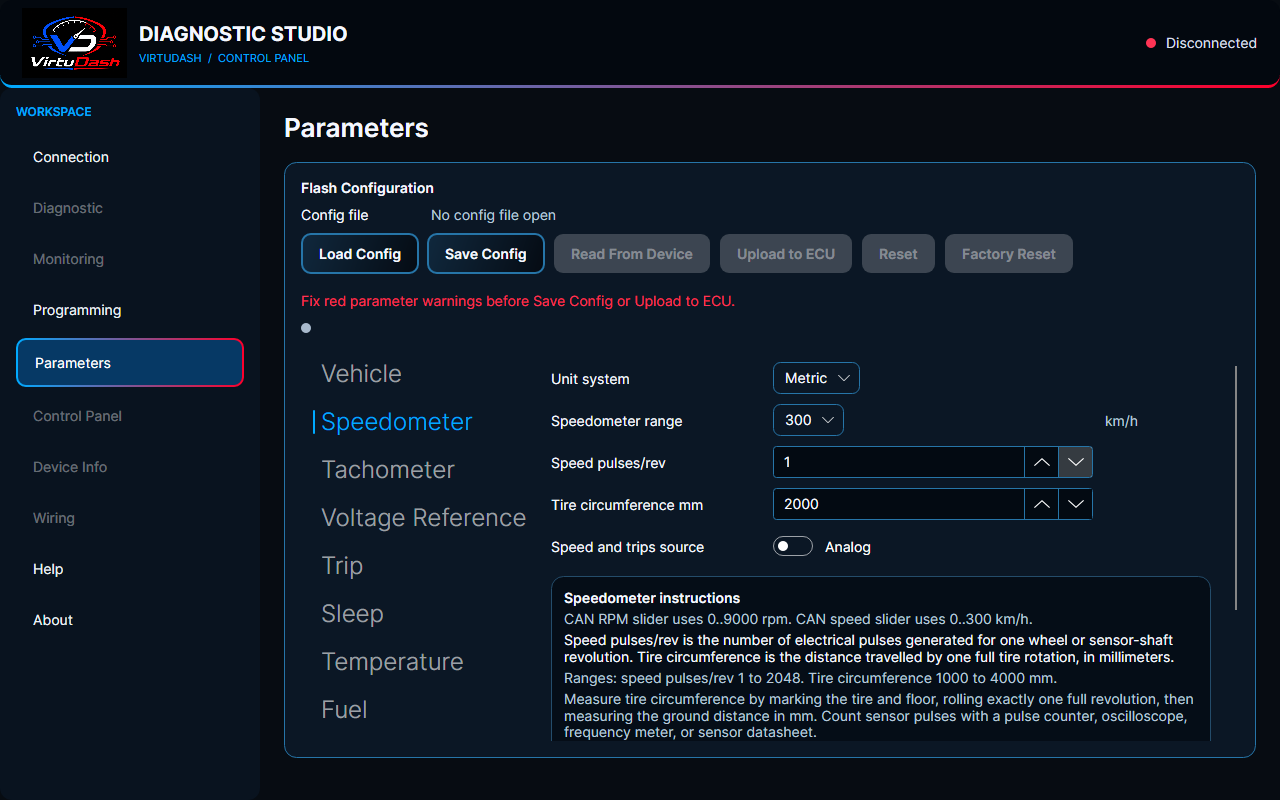Screen dimensions: 1280x800
Task: Open About in the sidebar
Action: tap(130, 620)
